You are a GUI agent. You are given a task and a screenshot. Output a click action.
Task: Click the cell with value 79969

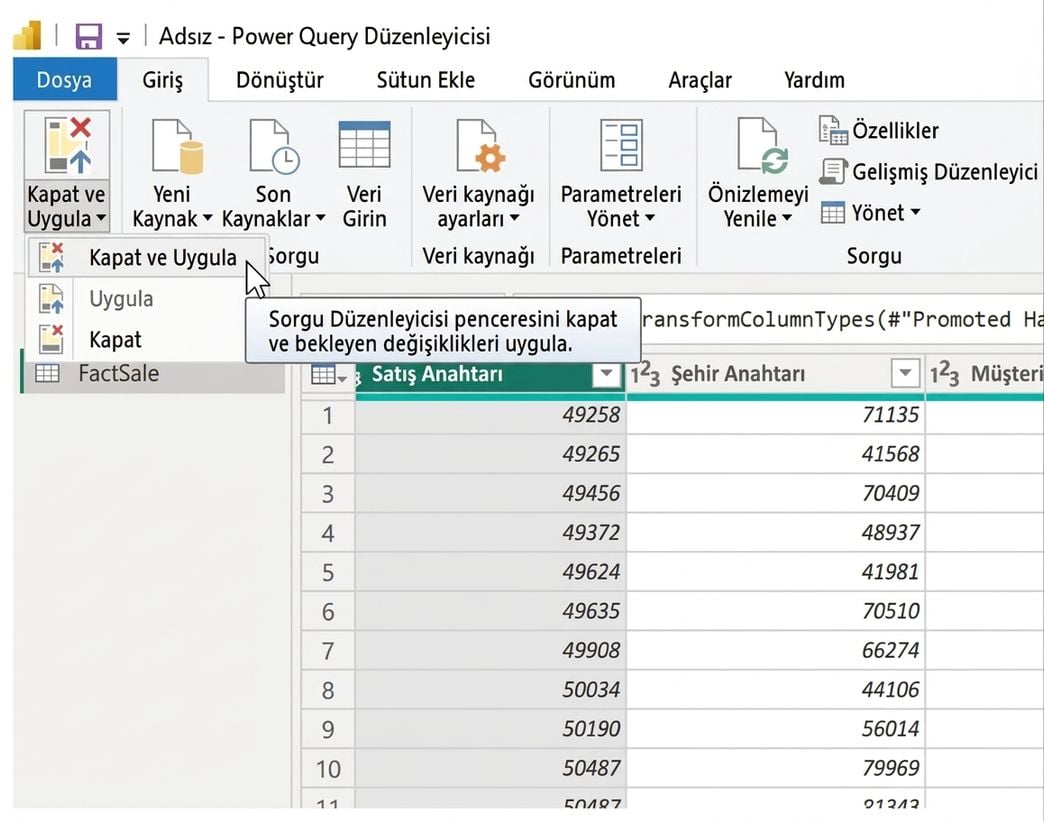[x=776, y=769]
